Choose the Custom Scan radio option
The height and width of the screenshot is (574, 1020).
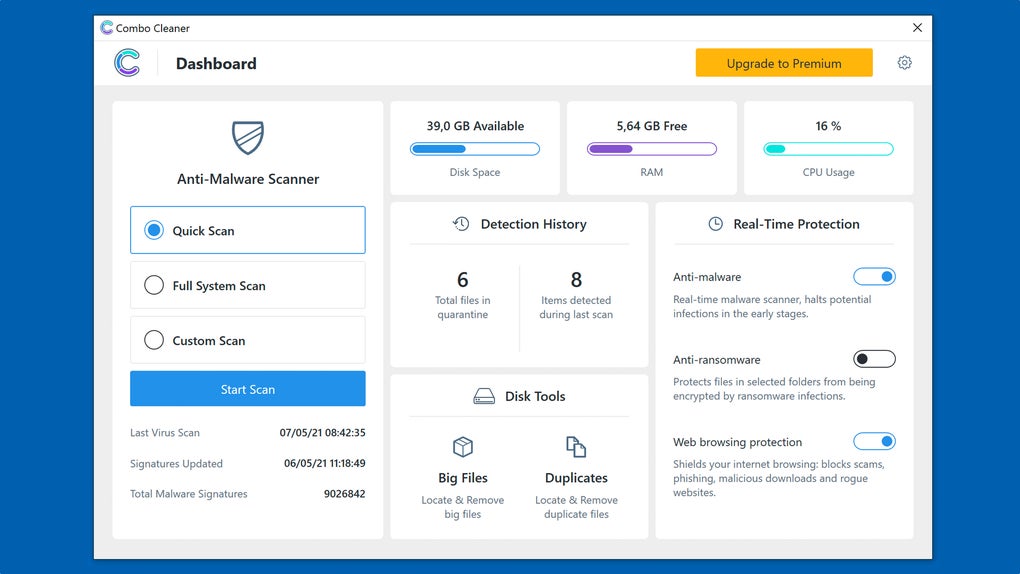click(x=248, y=340)
